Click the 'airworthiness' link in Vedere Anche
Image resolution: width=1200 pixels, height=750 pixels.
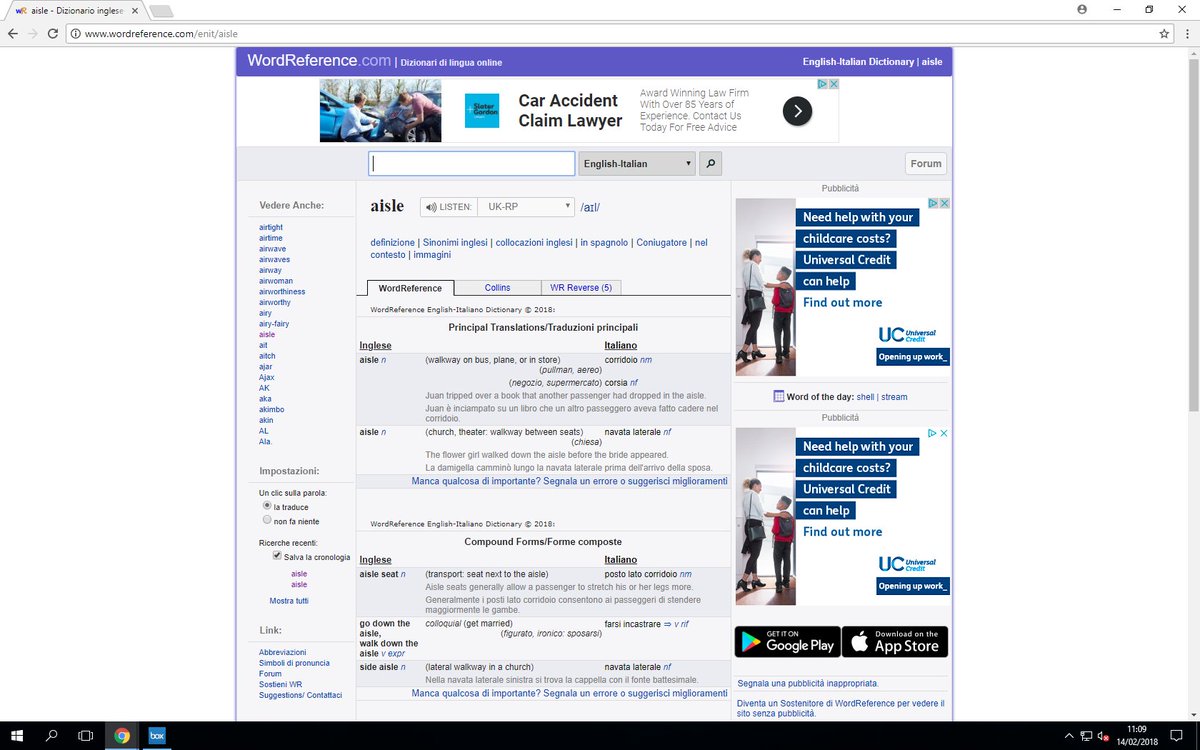point(282,291)
